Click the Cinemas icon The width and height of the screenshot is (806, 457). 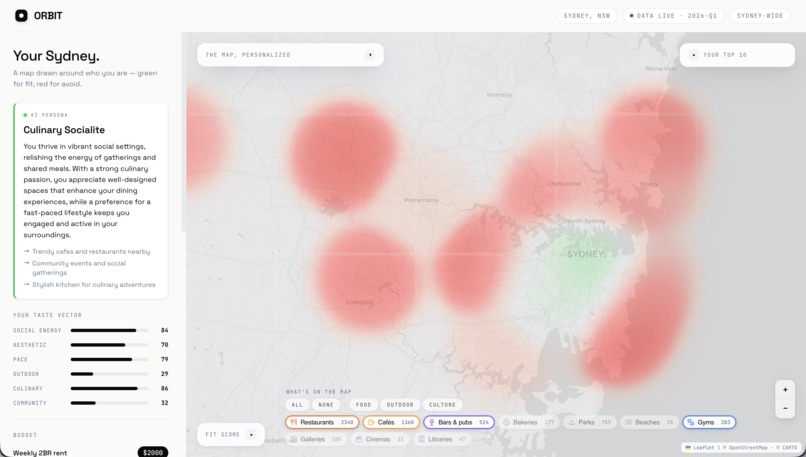pyautogui.click(x=359, y=439)
